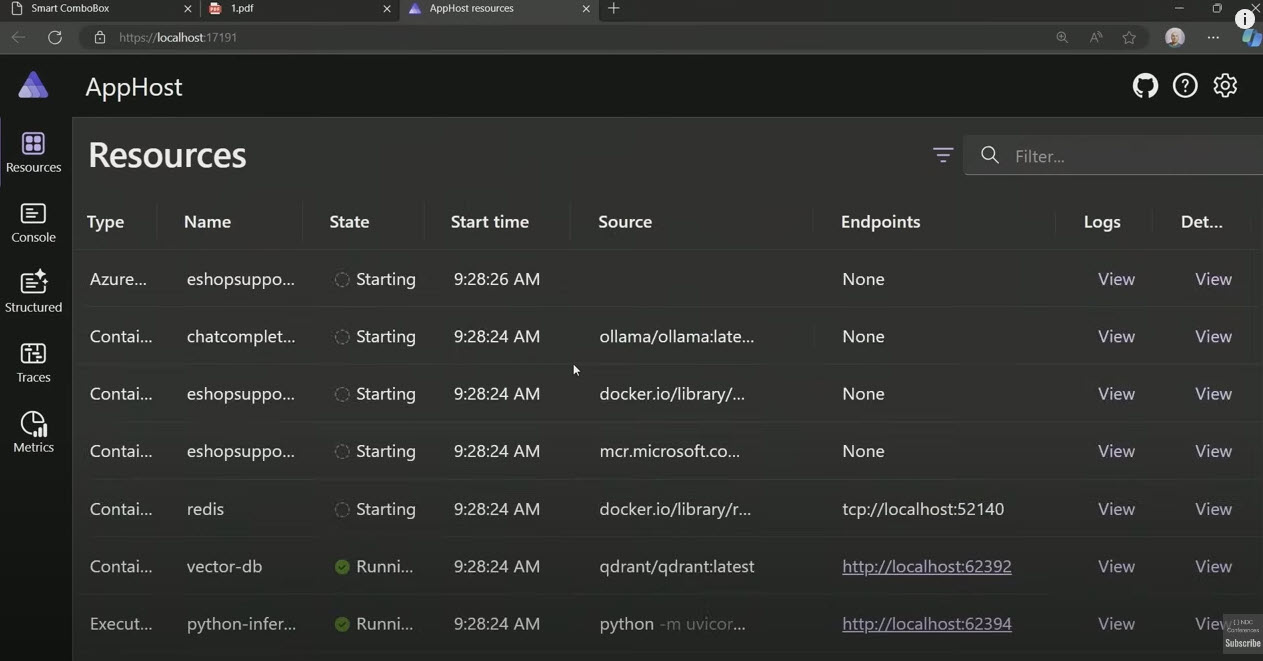Click the info icon at top right

point(1245,19)
